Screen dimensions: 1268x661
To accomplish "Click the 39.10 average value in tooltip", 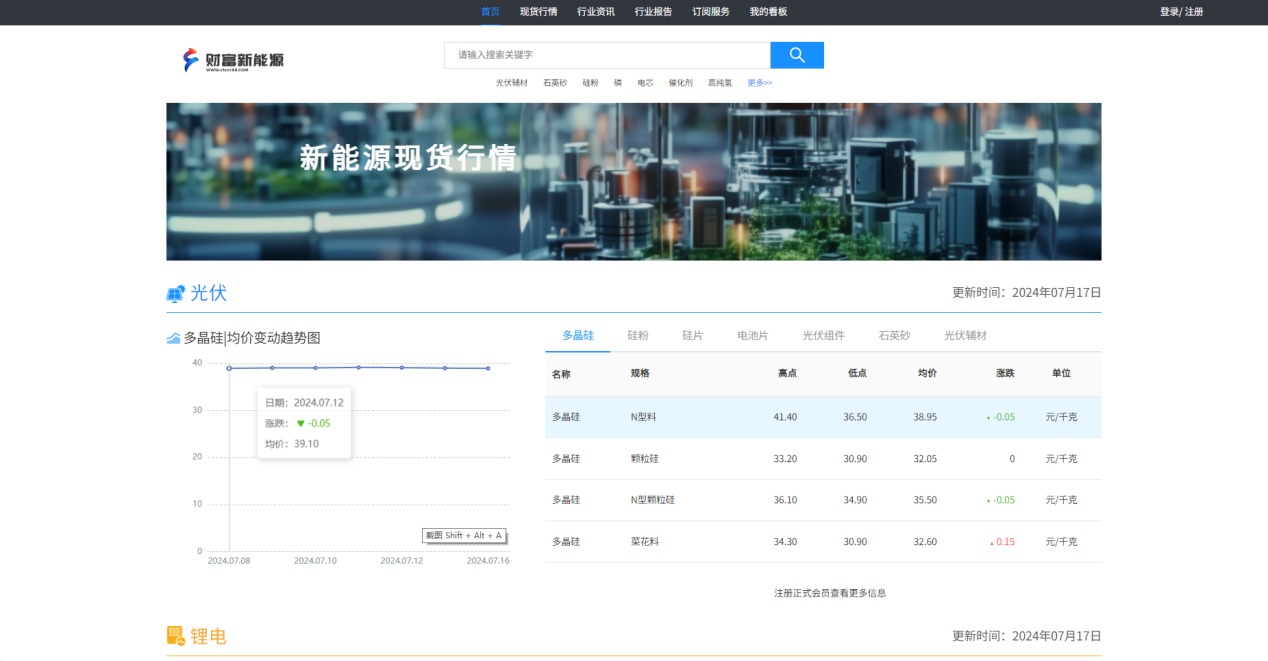I will click(x=306, y=444).
